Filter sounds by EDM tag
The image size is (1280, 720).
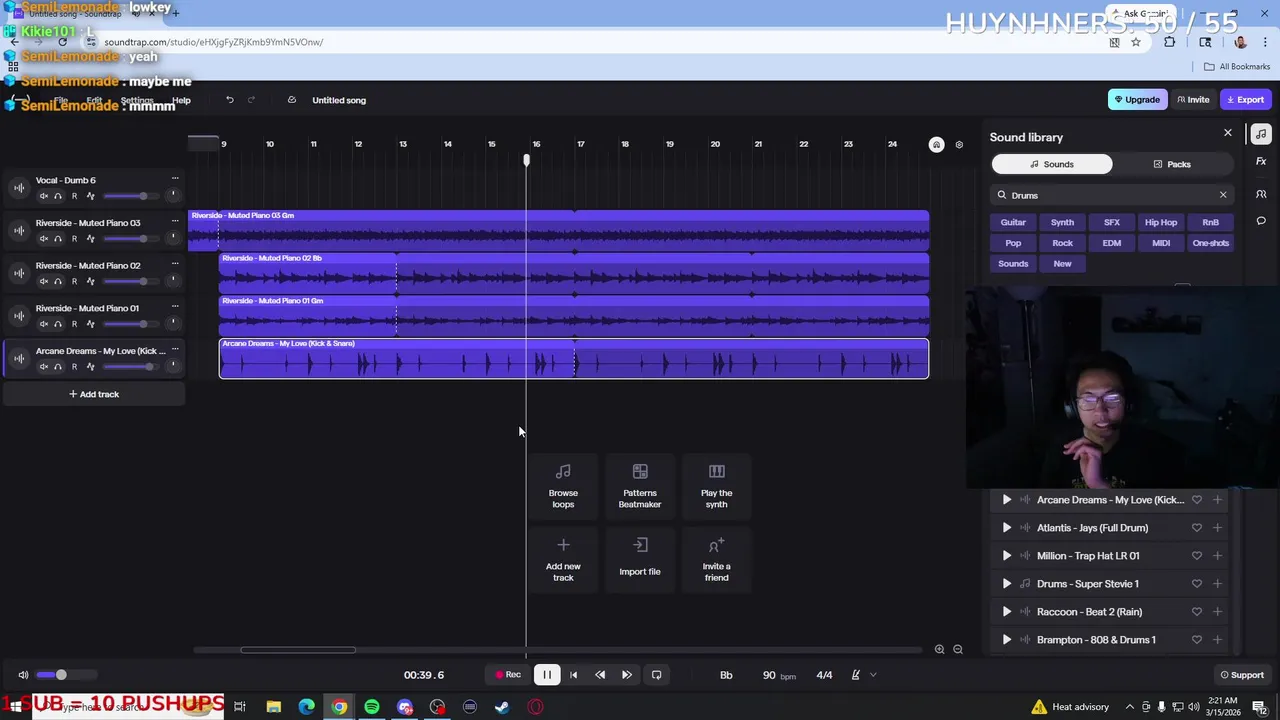click(1112, 243)
